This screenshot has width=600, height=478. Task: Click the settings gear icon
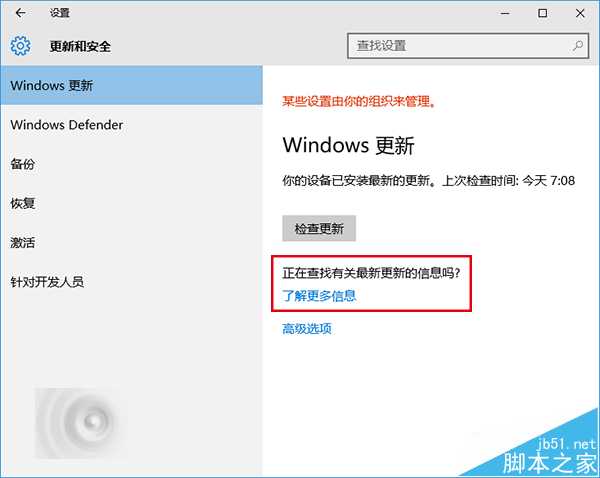(x=20, y=46)
